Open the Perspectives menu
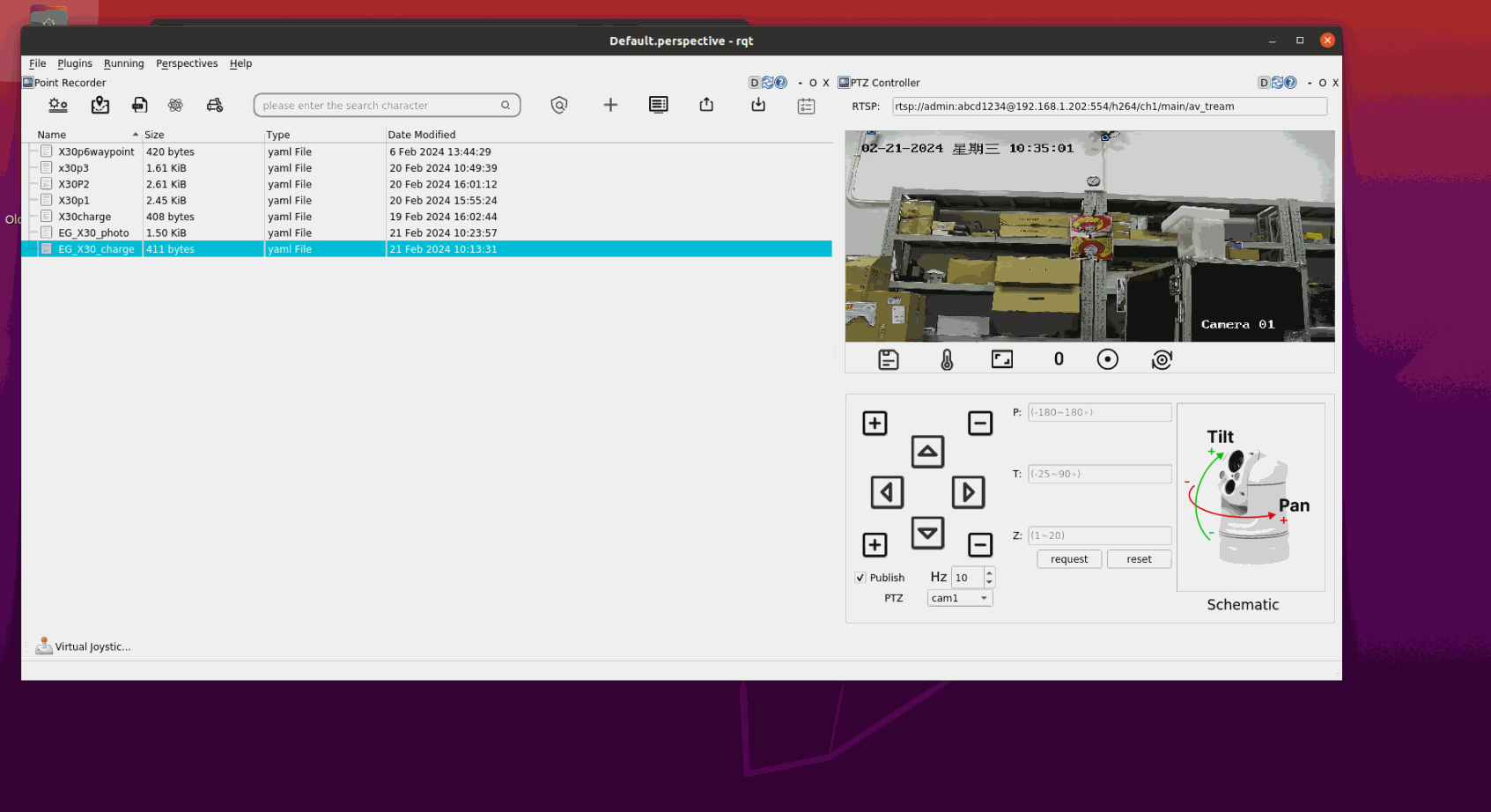1491x812 pixels. pos(187,63)
